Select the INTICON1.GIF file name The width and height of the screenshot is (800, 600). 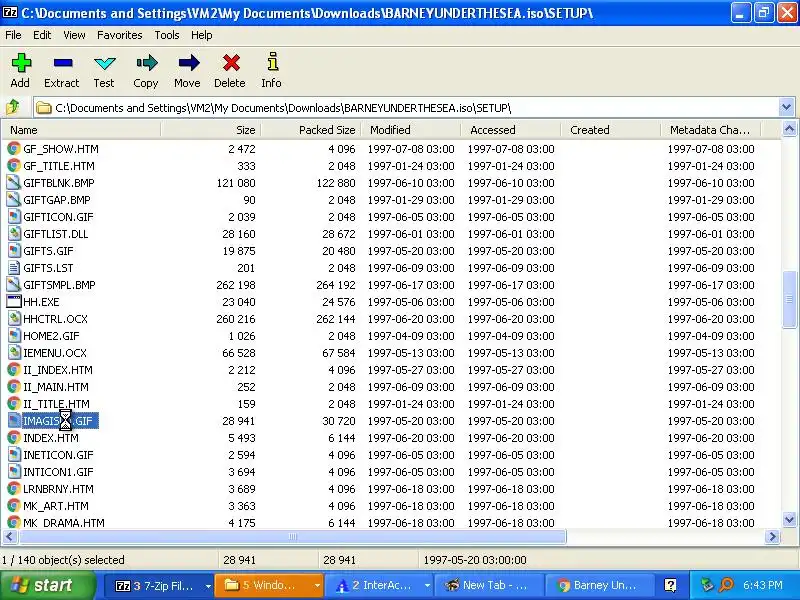click(58, 472)
